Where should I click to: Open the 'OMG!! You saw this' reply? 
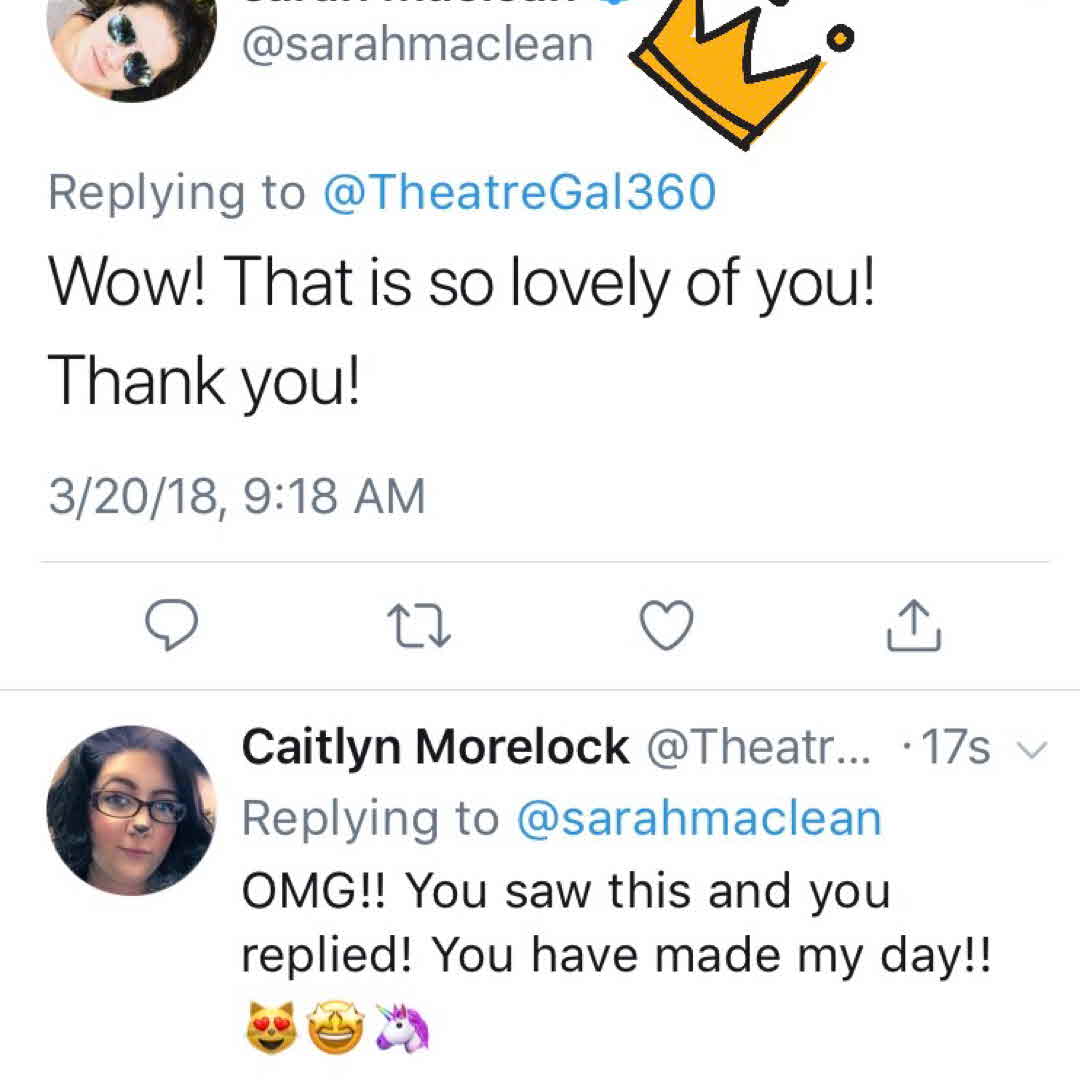(x=616, y=923)
